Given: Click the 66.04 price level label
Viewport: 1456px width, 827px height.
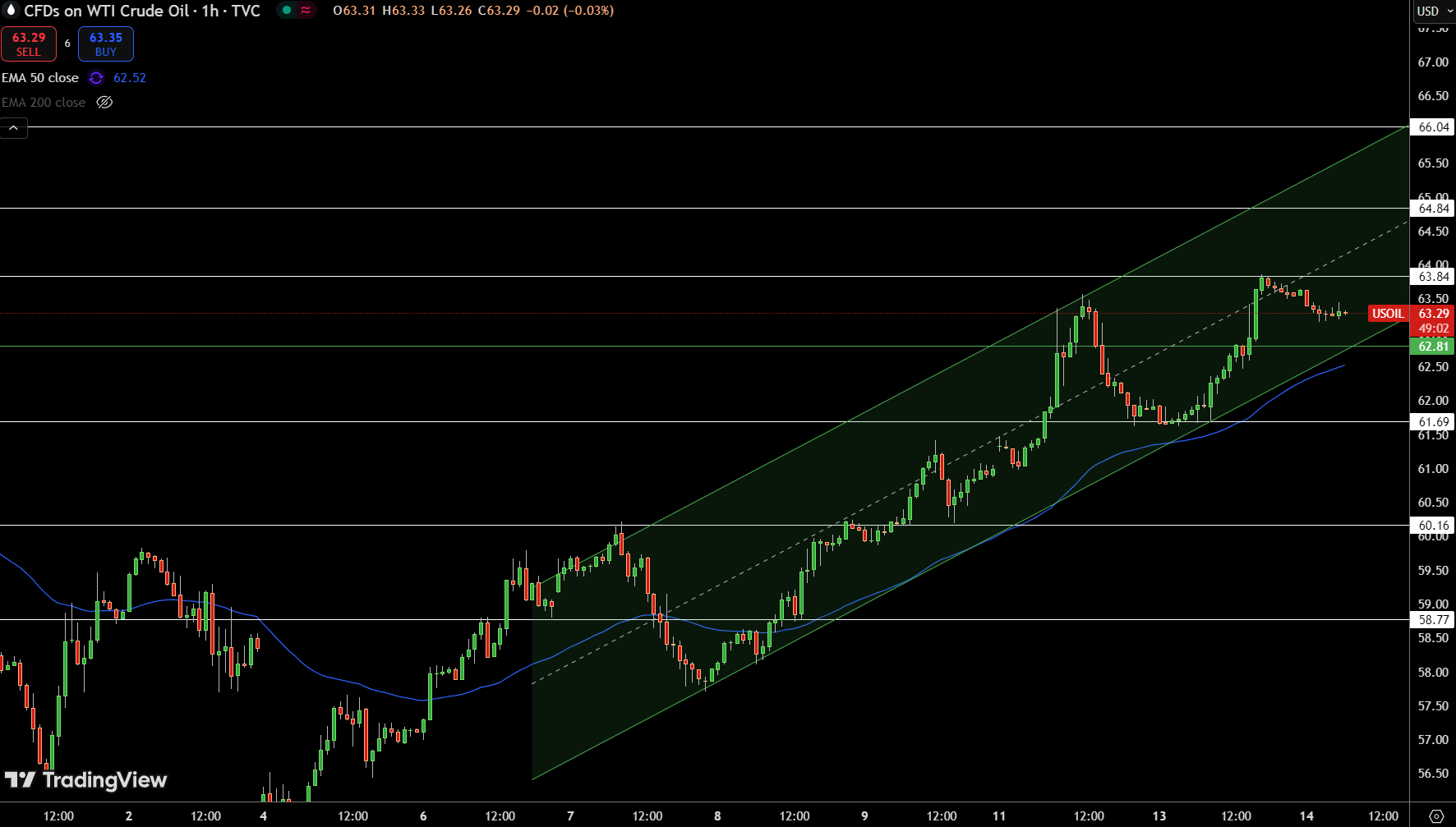Looking at the screenshot, I should (1433, 127).
